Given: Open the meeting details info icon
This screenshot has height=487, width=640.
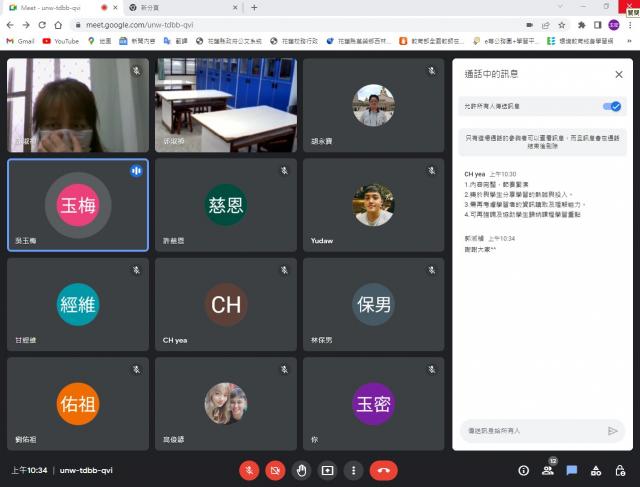Looking at the screenshot, I should click(x=523, y=469).
